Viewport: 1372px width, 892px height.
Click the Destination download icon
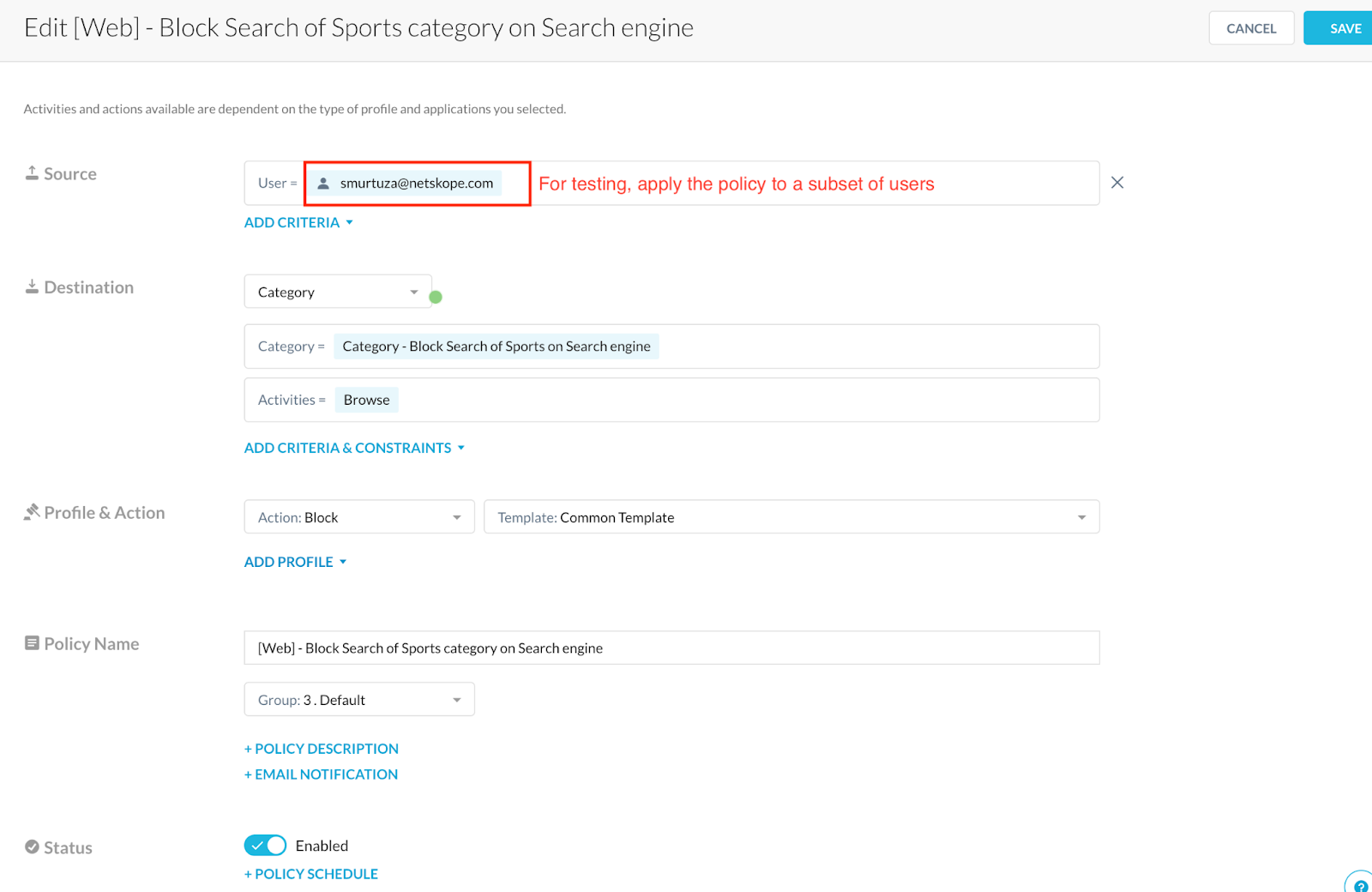(32, 286)
